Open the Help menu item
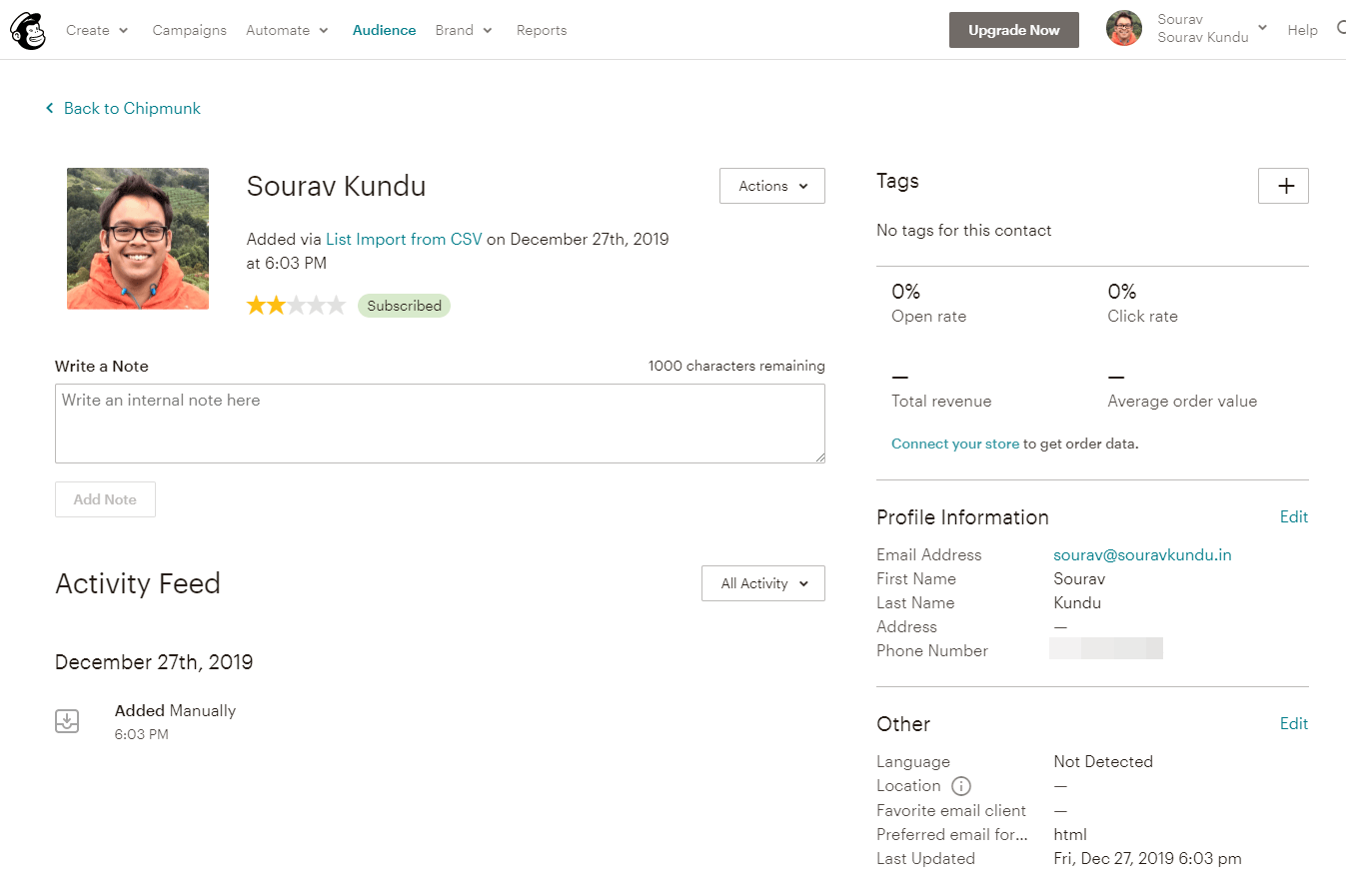Image resolution: width=1346 pixels, height=896 pixels. pyautogui.click(x=1302, y=30)
